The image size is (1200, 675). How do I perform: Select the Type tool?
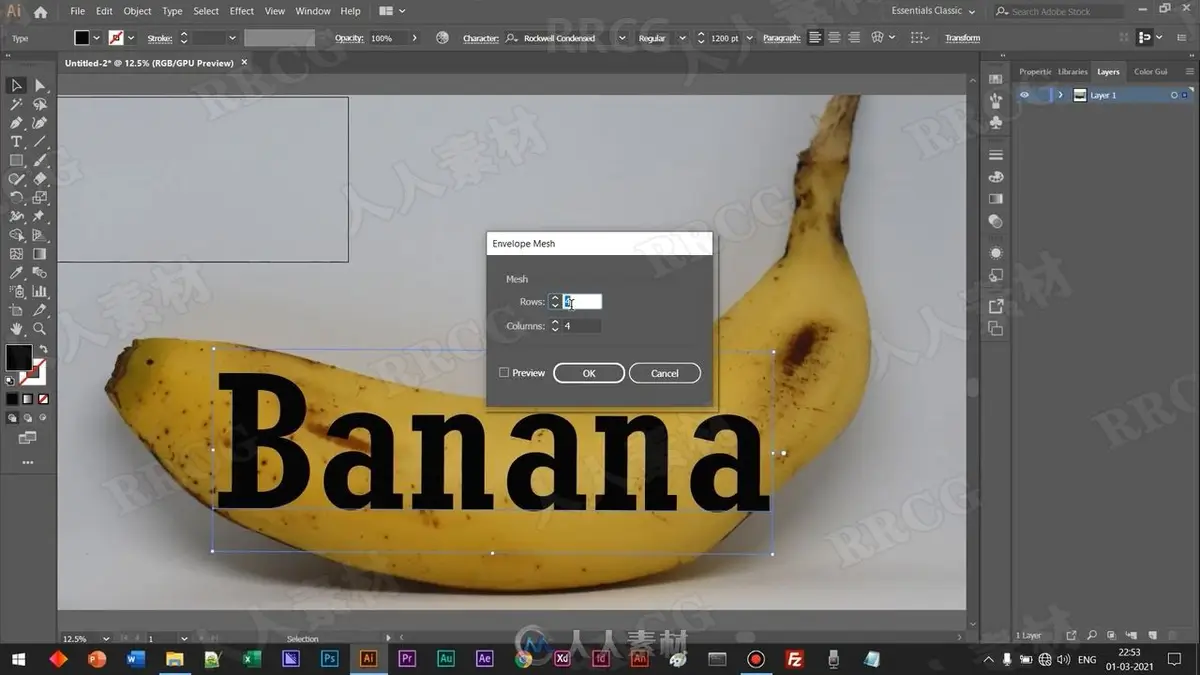(x=17, y=142)
